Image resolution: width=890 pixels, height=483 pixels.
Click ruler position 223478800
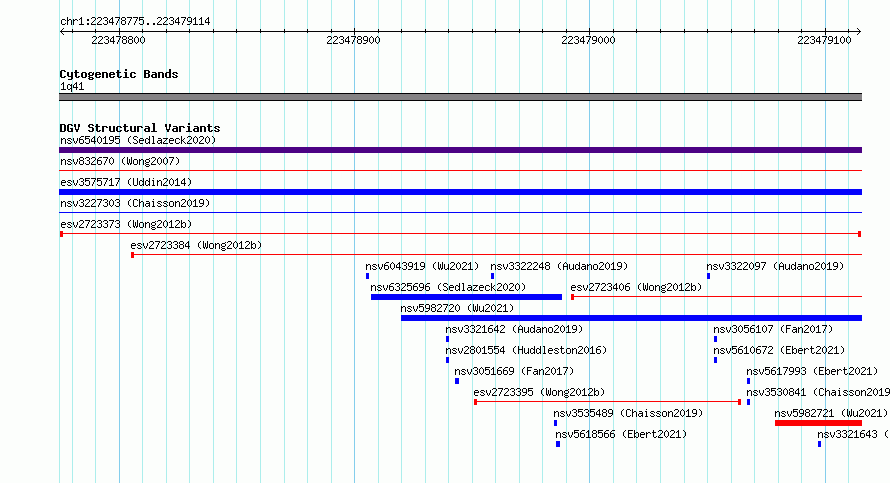coord(118,40)
